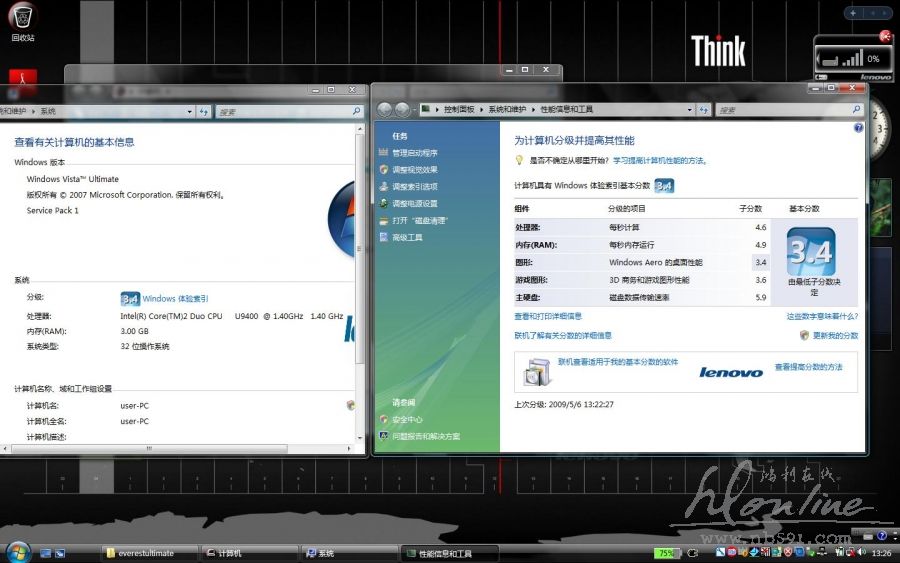Open 打开"磁盘清理" task link
Viewport: 900px width, 563px height.
click(x=420, y=220)
